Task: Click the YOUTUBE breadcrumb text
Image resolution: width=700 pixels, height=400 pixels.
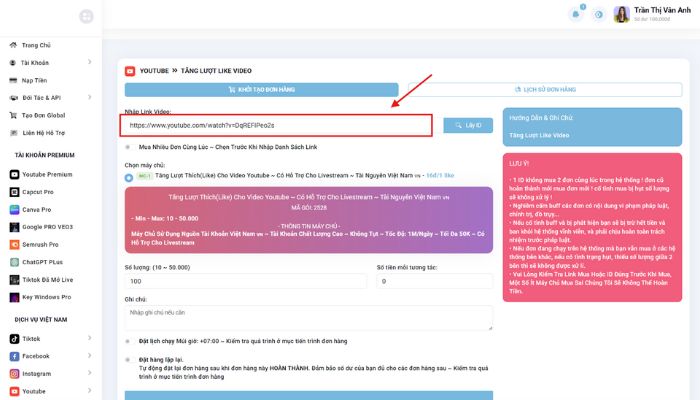Action: [154, 71]
